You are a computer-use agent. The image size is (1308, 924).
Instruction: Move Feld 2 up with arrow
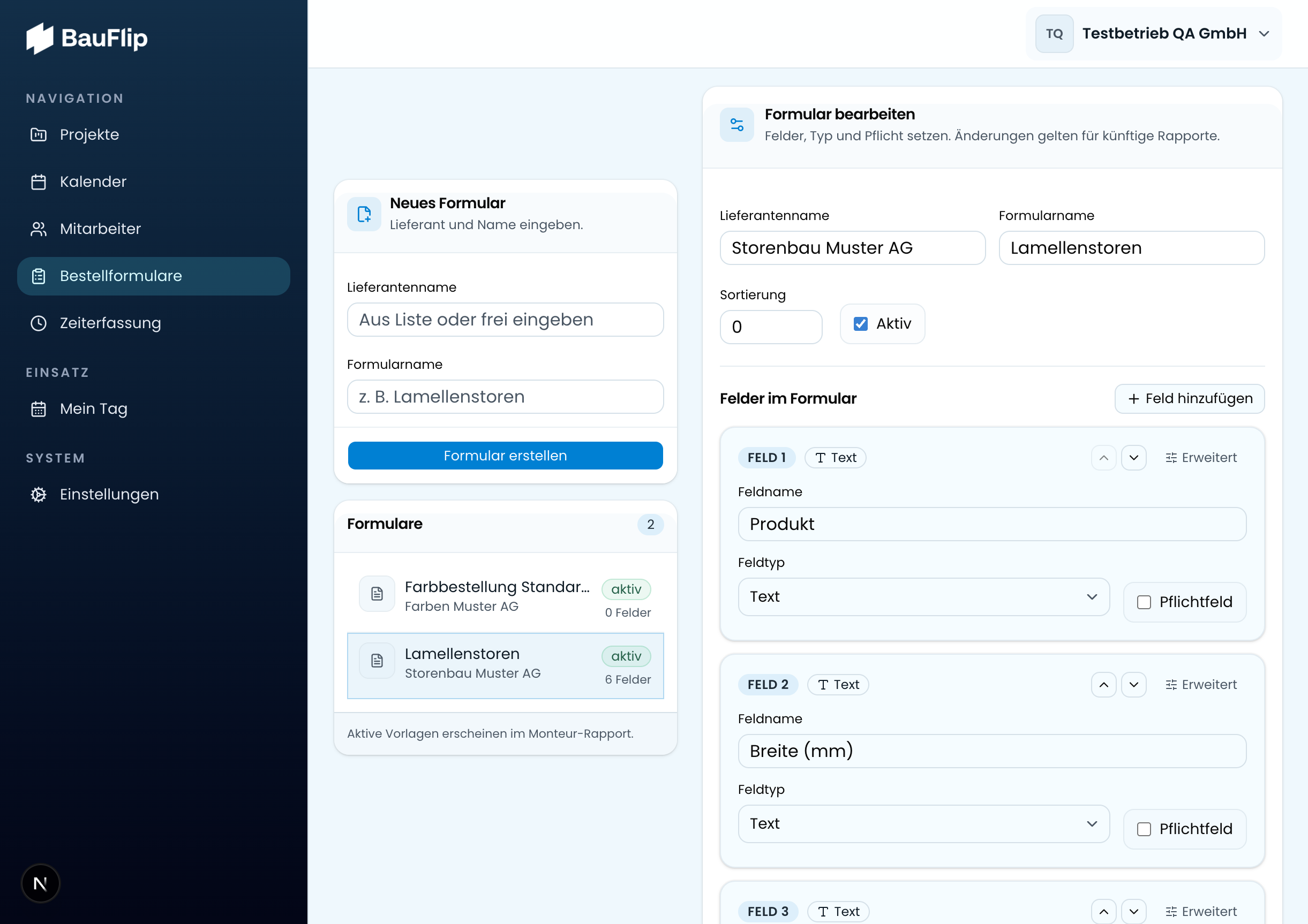tap(1103, 684)
